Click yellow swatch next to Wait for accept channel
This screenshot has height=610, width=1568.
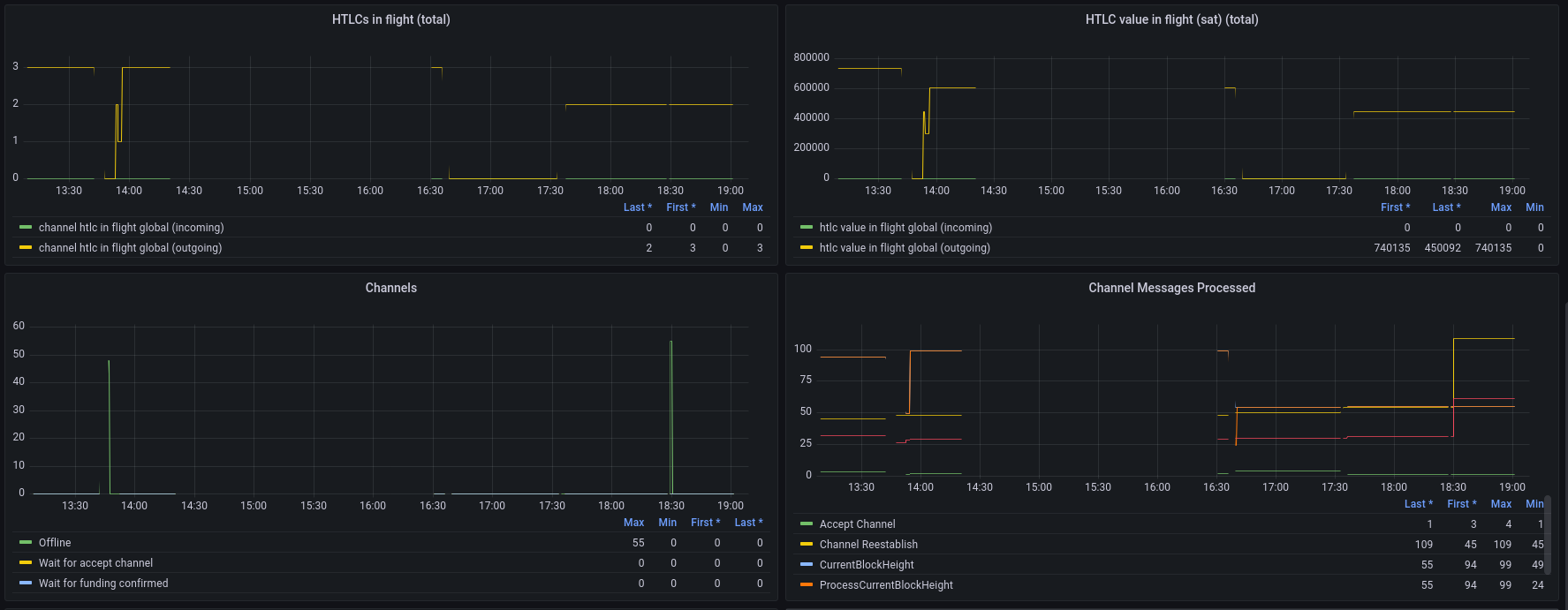point(26,563)
